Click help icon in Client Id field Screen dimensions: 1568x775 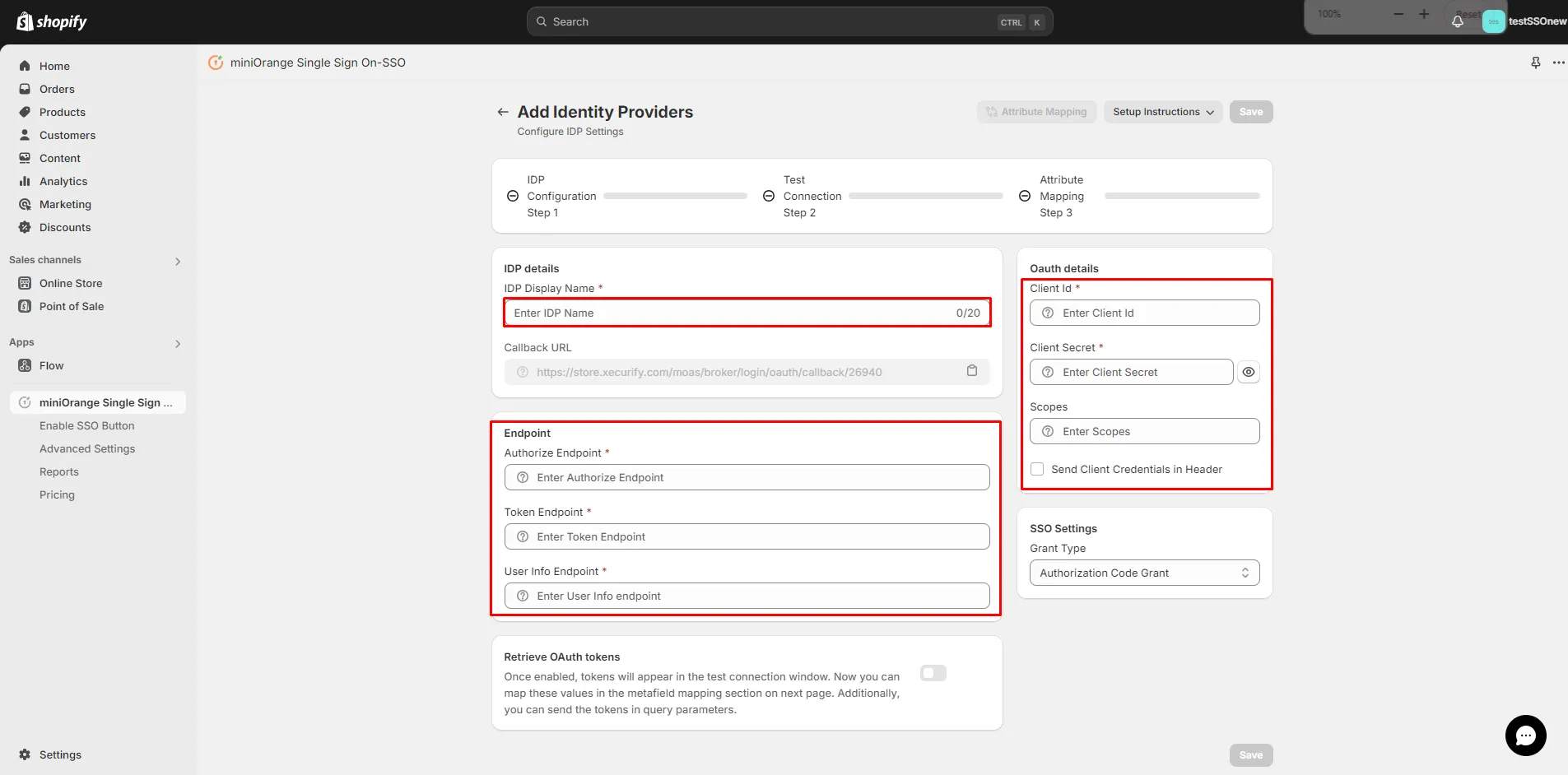tap(1048, 313)
